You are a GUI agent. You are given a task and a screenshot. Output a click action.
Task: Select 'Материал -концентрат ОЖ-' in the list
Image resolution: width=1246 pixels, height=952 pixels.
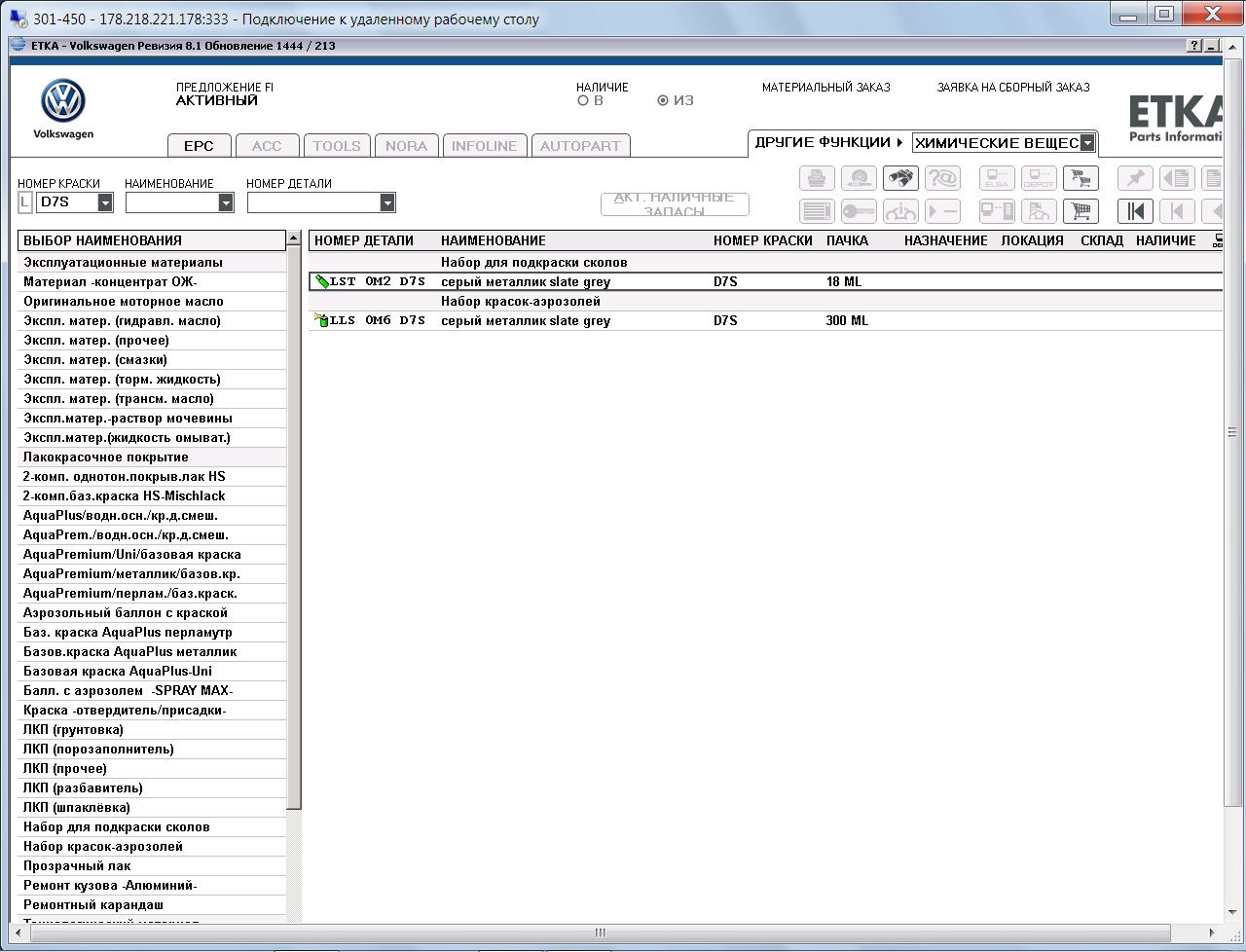coord(153,282)
